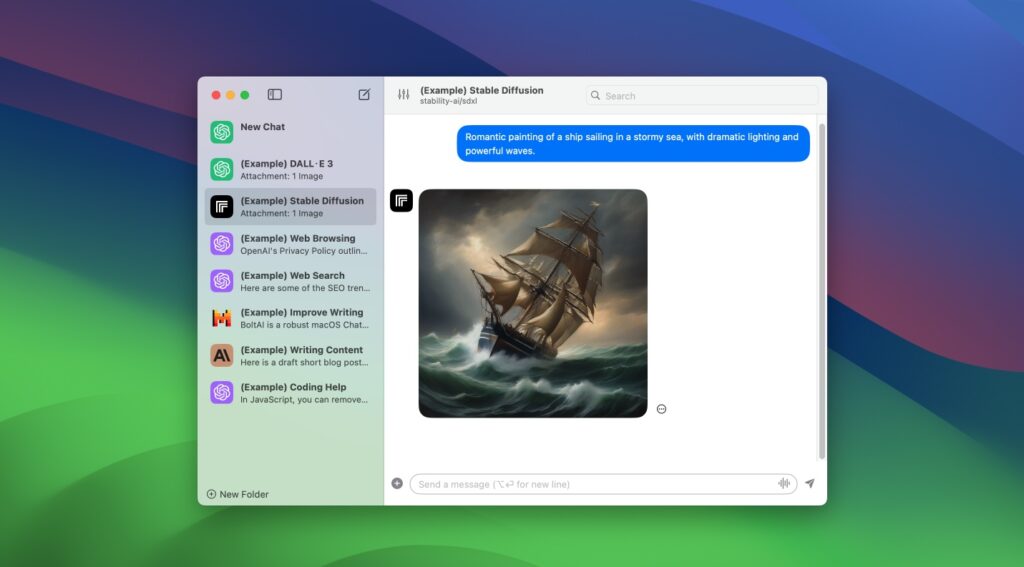1024x567 pixels.
Task: Click 'Here is a draft short blog post...' preview
Action: click(x=304, y=363)
